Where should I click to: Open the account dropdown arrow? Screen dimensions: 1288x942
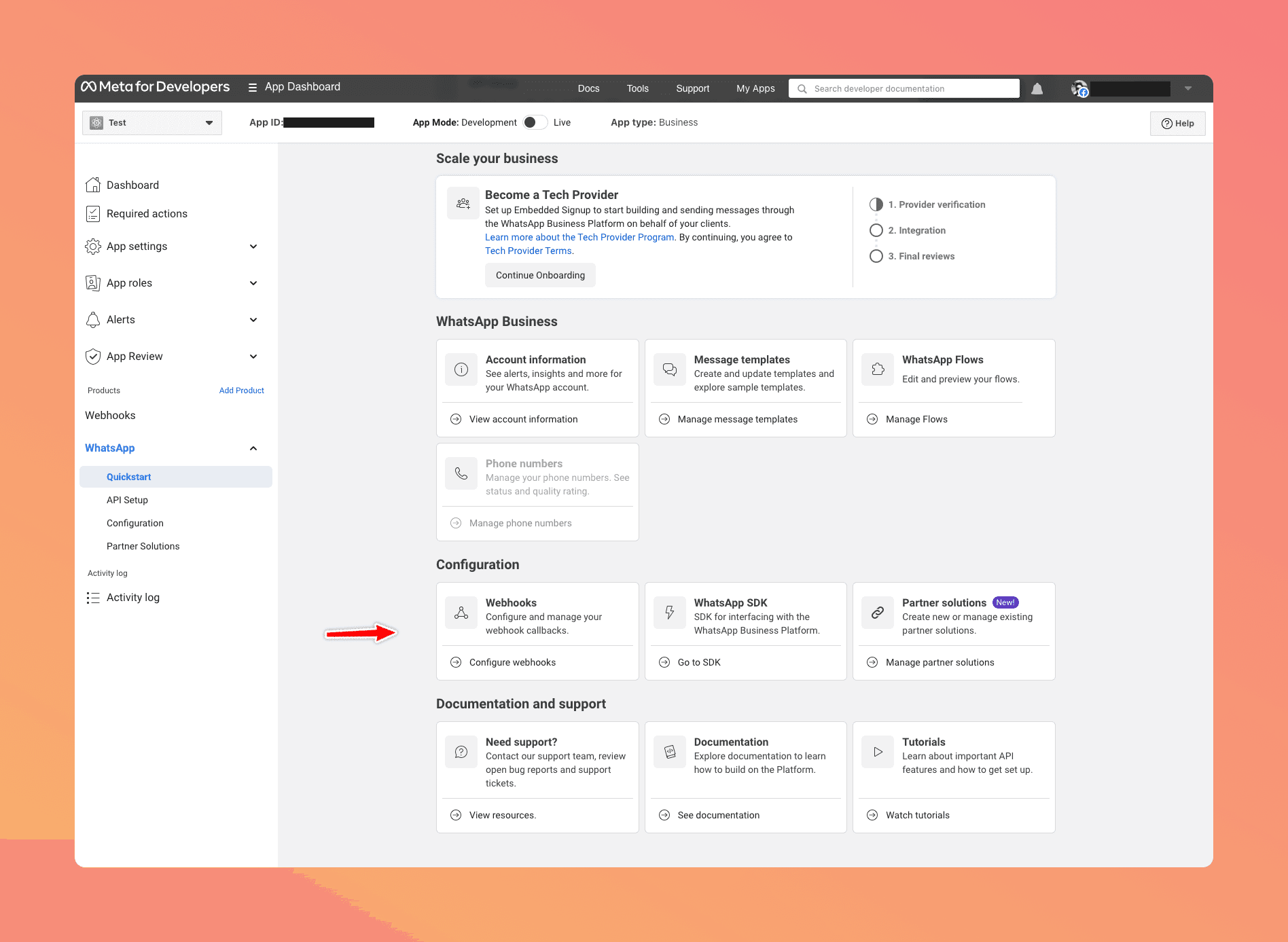point(1188,88)
